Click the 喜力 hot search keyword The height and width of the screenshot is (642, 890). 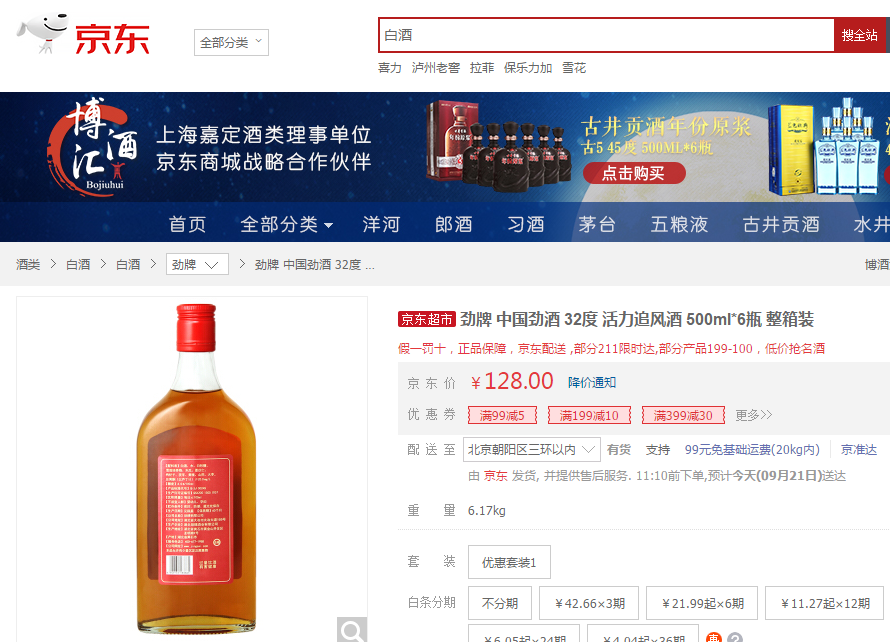coord(390,68)
